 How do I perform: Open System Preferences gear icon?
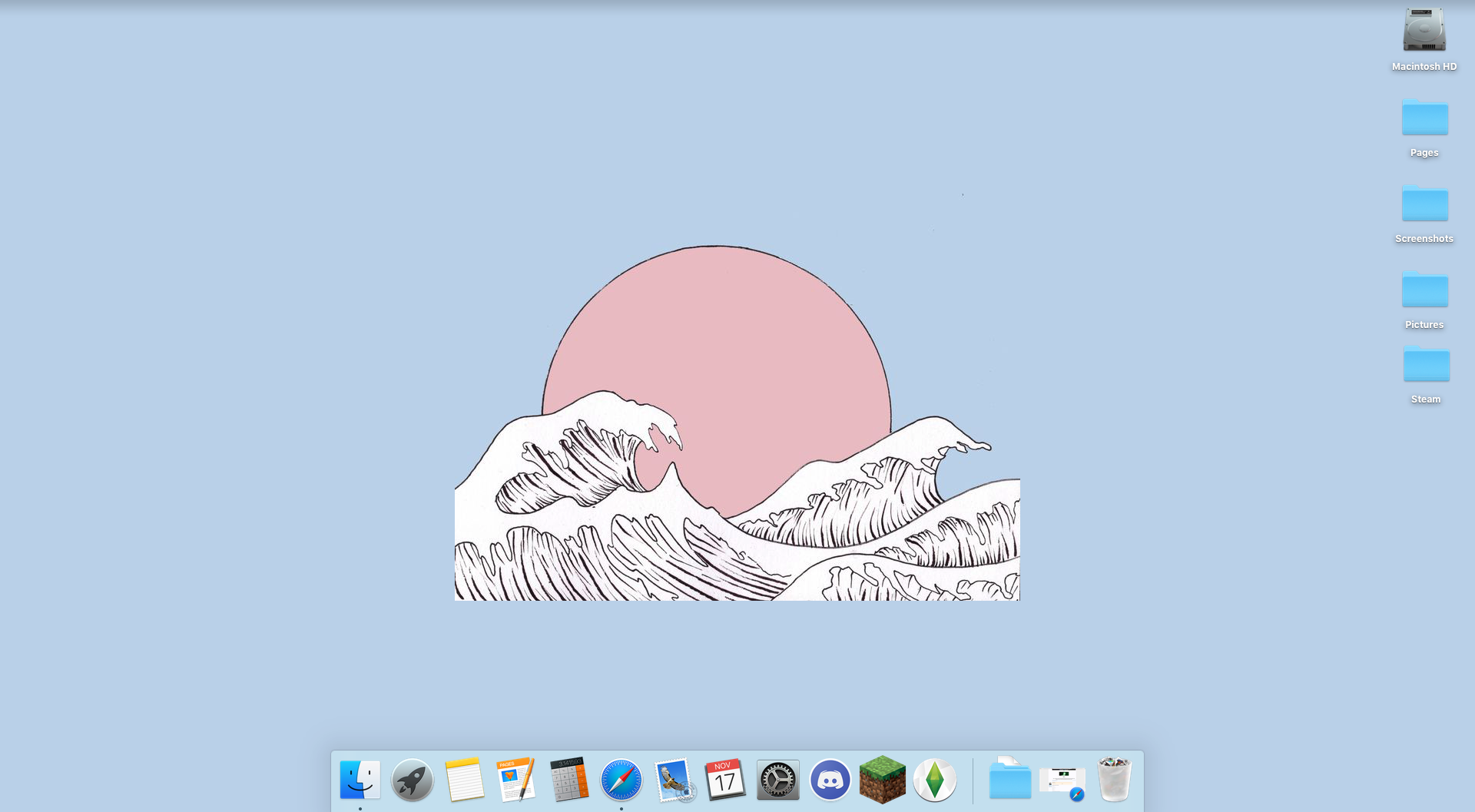(x=778, y=780)
